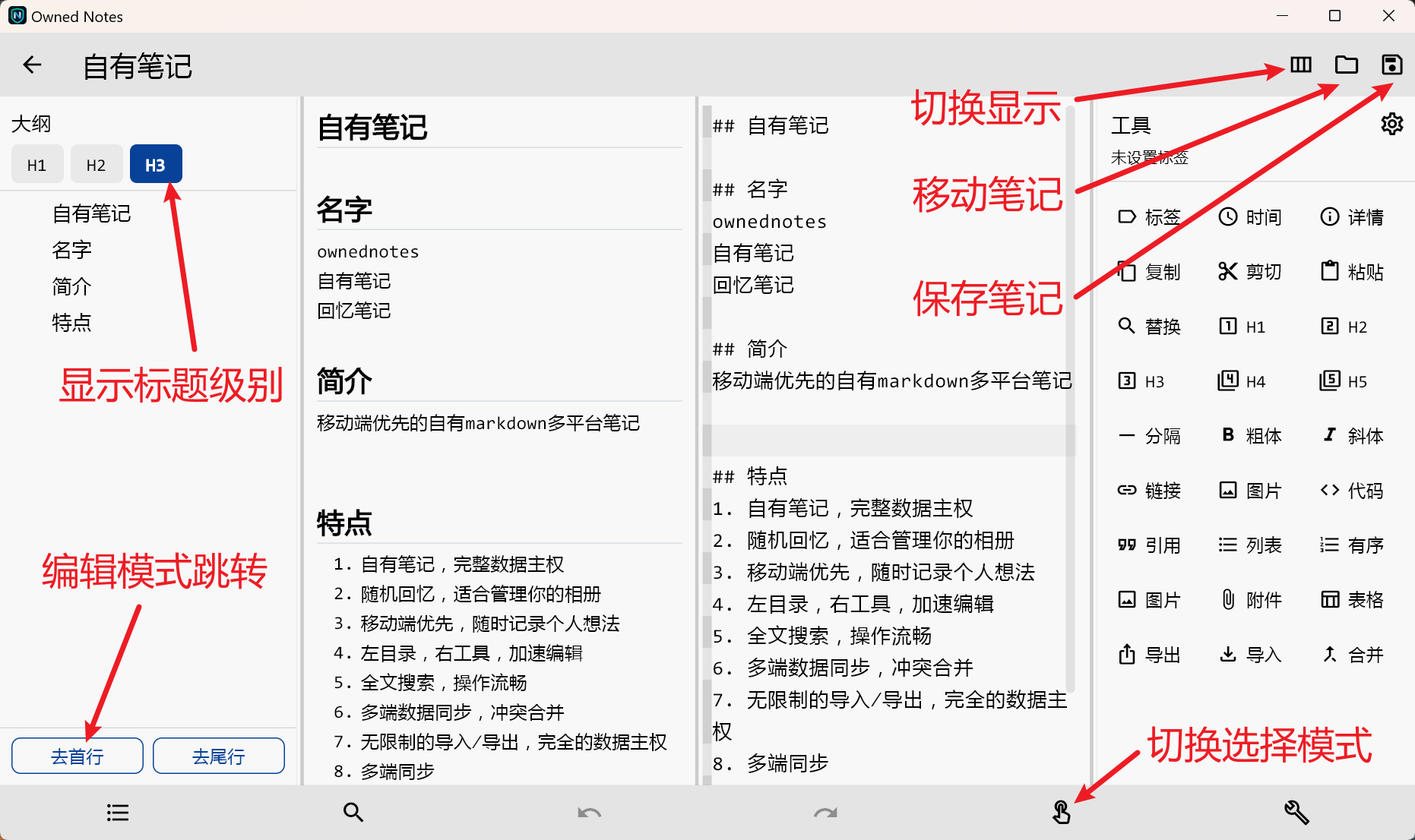Jump to 简介 in outline
The width and height of the screenshot is (1415, 840).
[71, 286]
